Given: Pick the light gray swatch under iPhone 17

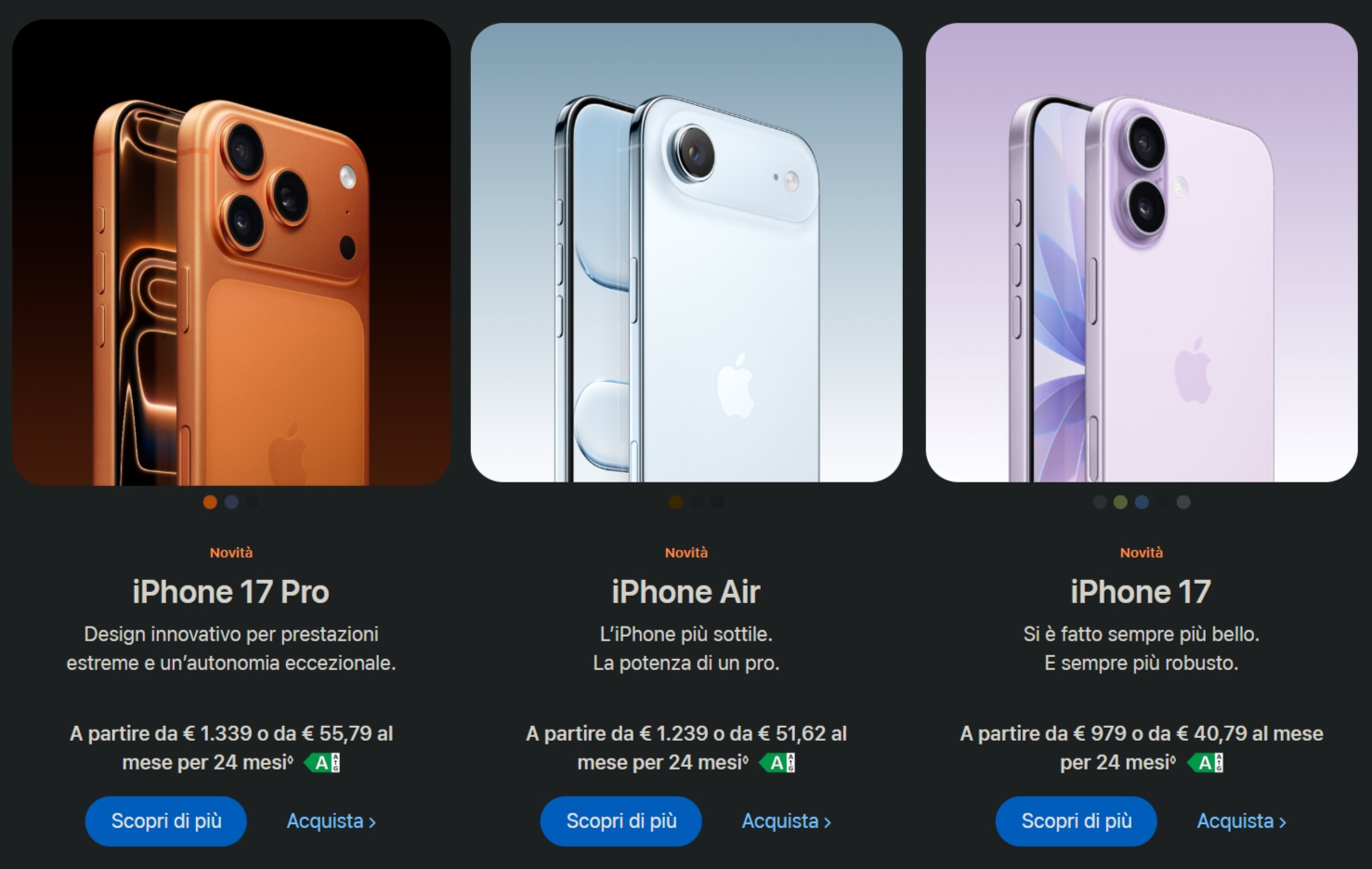Looking at the screenshot, I should pyautogui.click(x=1183, y=502).
